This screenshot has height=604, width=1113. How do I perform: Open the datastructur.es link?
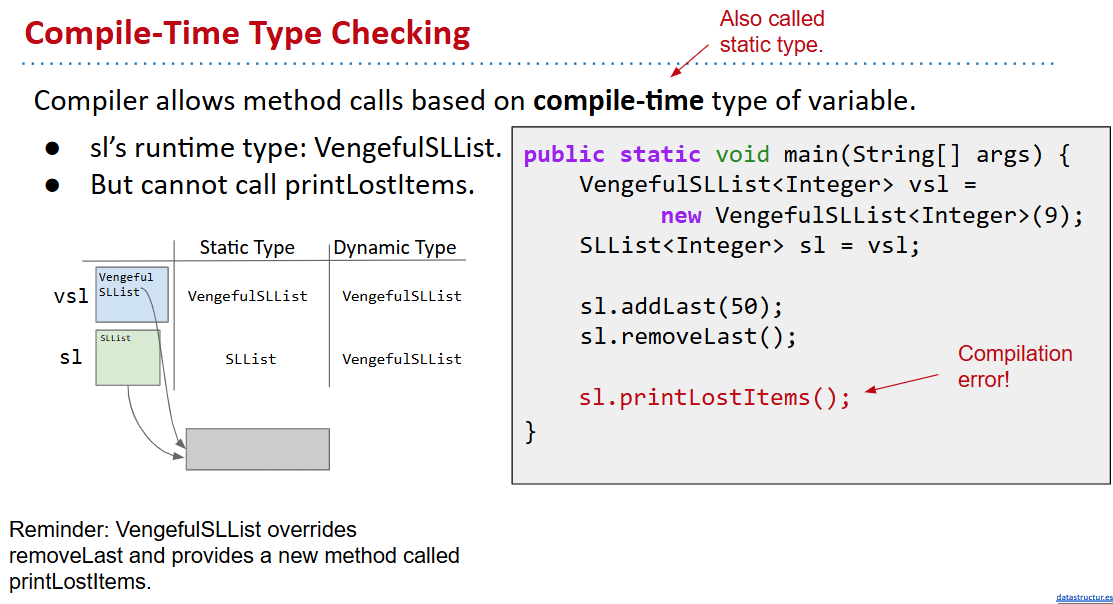pos(1084,597)
